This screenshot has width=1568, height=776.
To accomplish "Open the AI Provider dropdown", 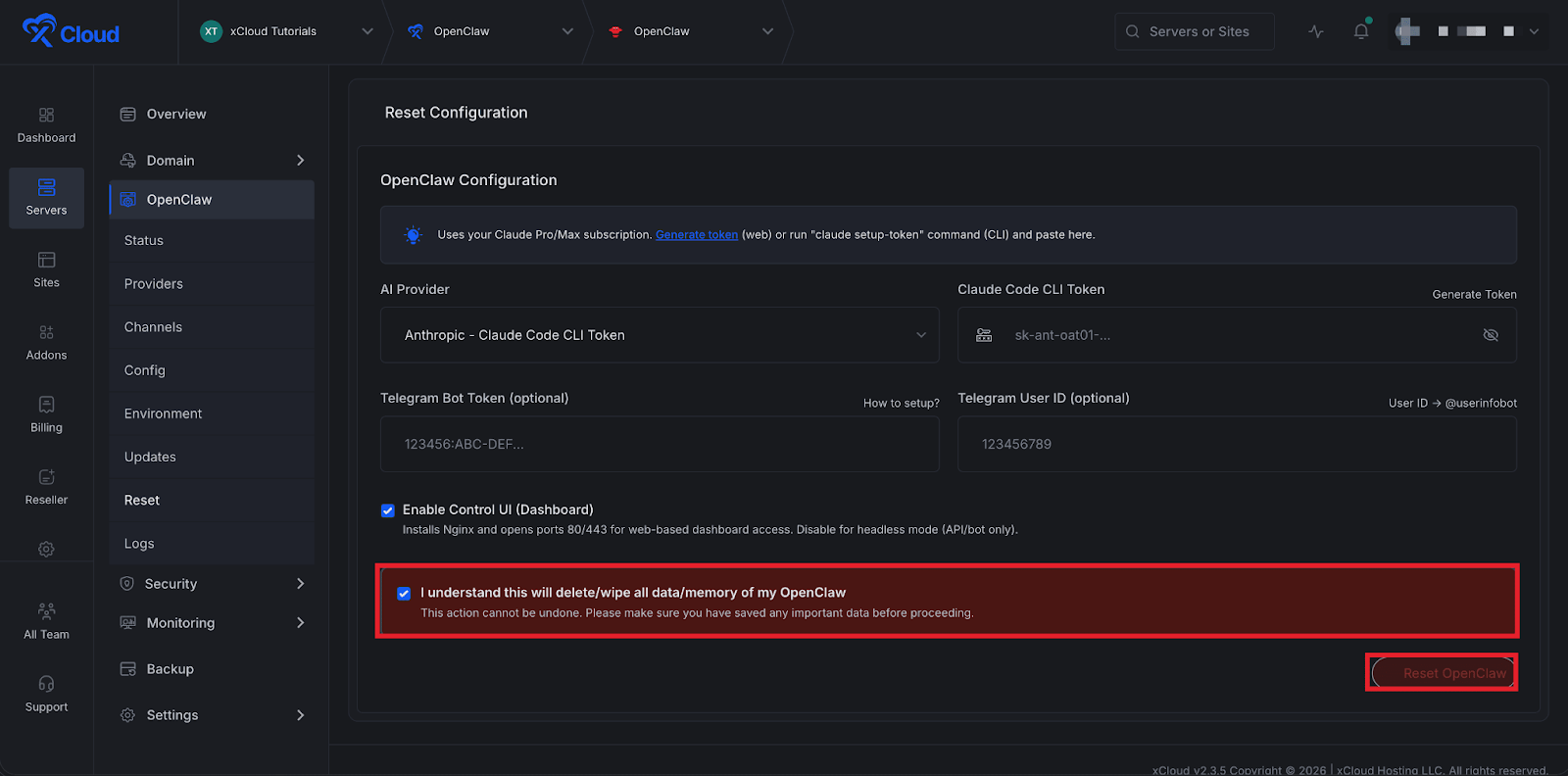I will [x=660, y=335].
